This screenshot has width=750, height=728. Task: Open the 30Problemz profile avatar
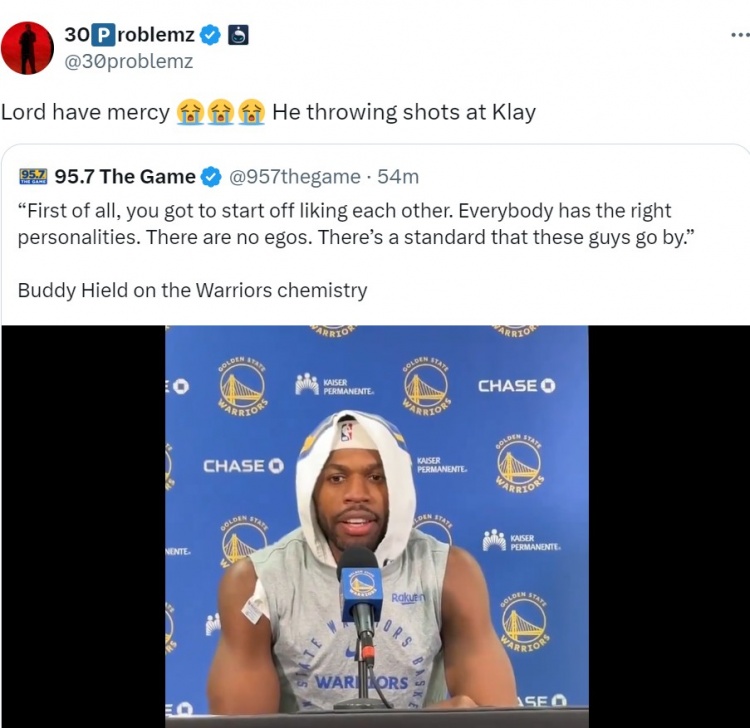(x=27, y=48)
